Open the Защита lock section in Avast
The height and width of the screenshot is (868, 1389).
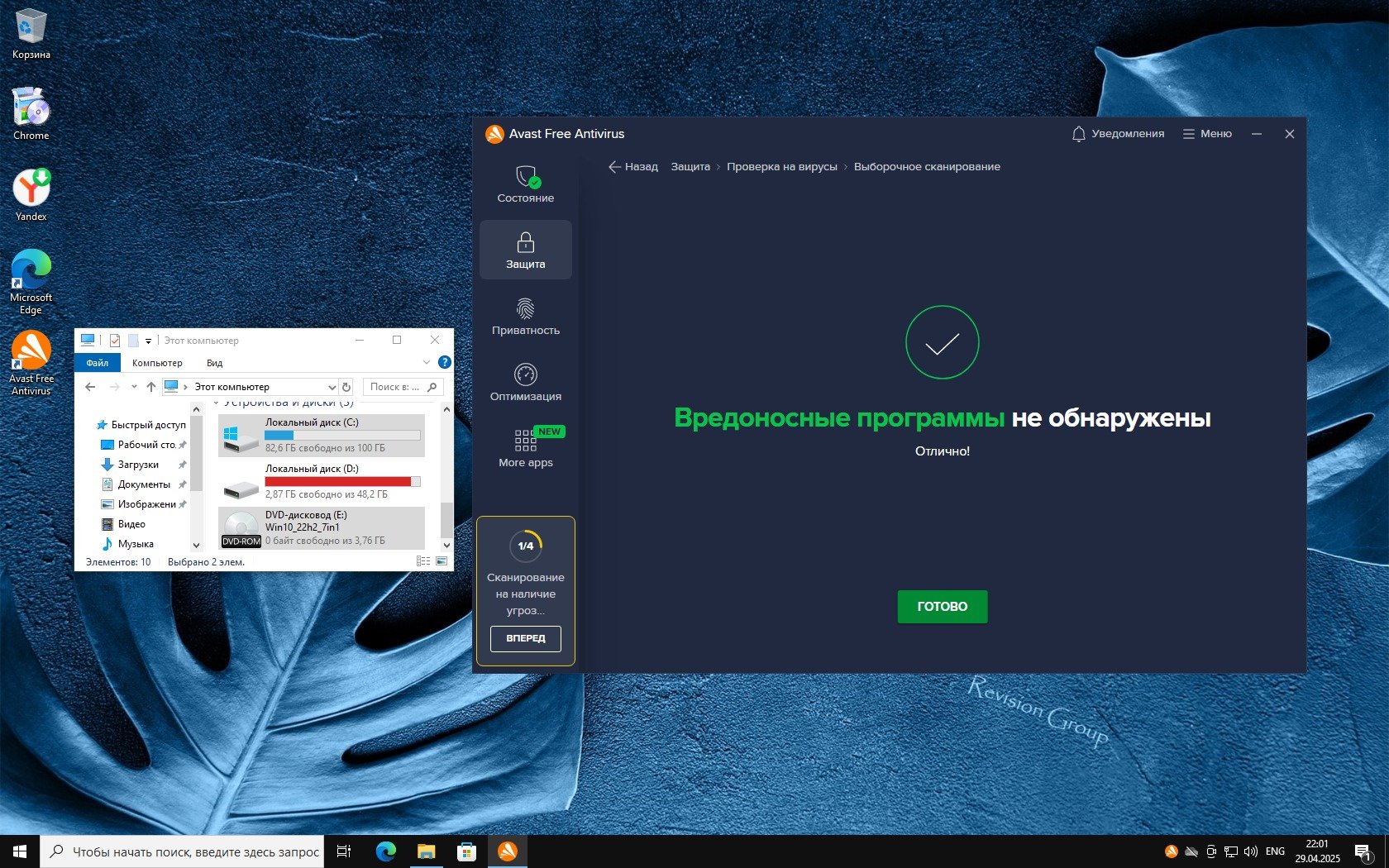point(526,250)
